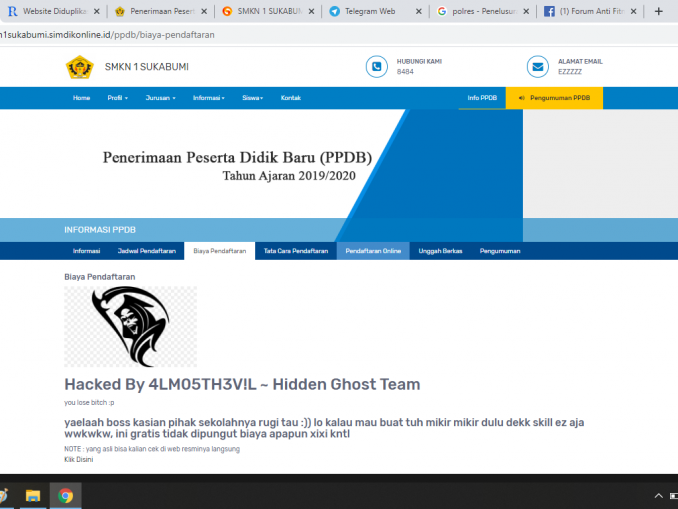Switch to the Facebook Forum Anti Fitnah tab
Image resolution: width=678 pixels, height=509 pixels.
(589, 12)
